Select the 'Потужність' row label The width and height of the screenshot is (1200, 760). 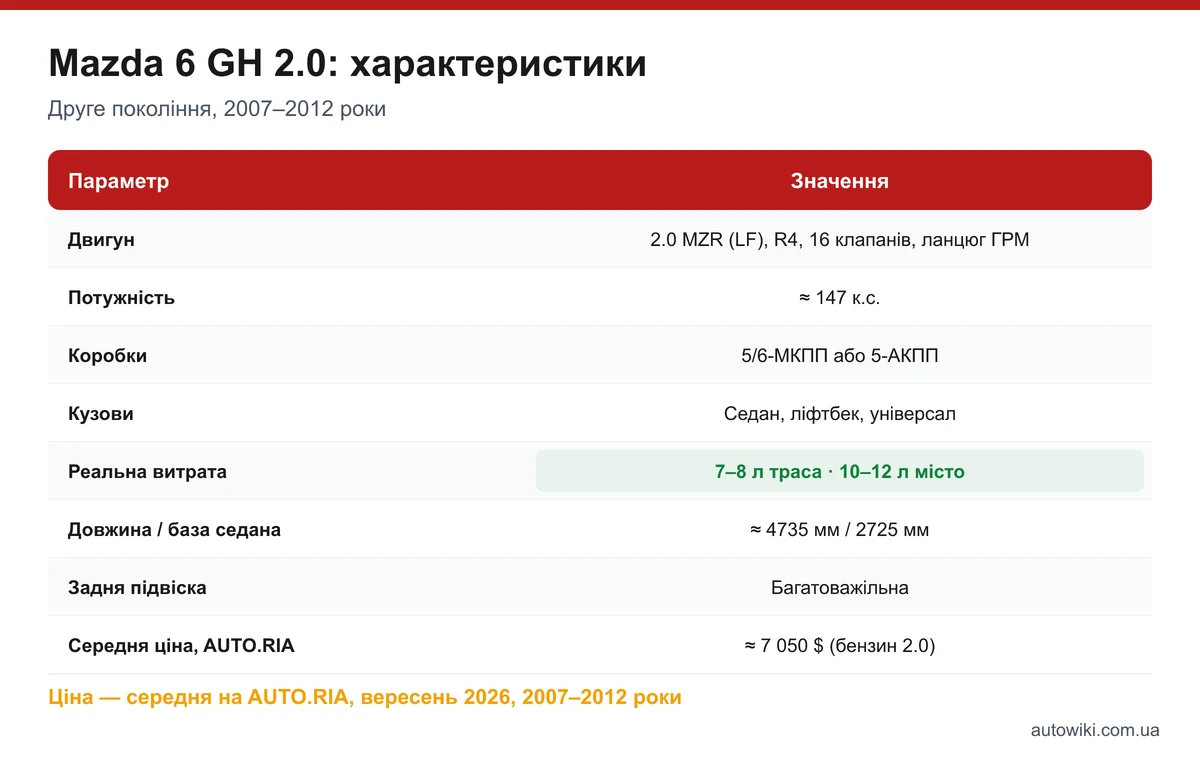[121, 298]
